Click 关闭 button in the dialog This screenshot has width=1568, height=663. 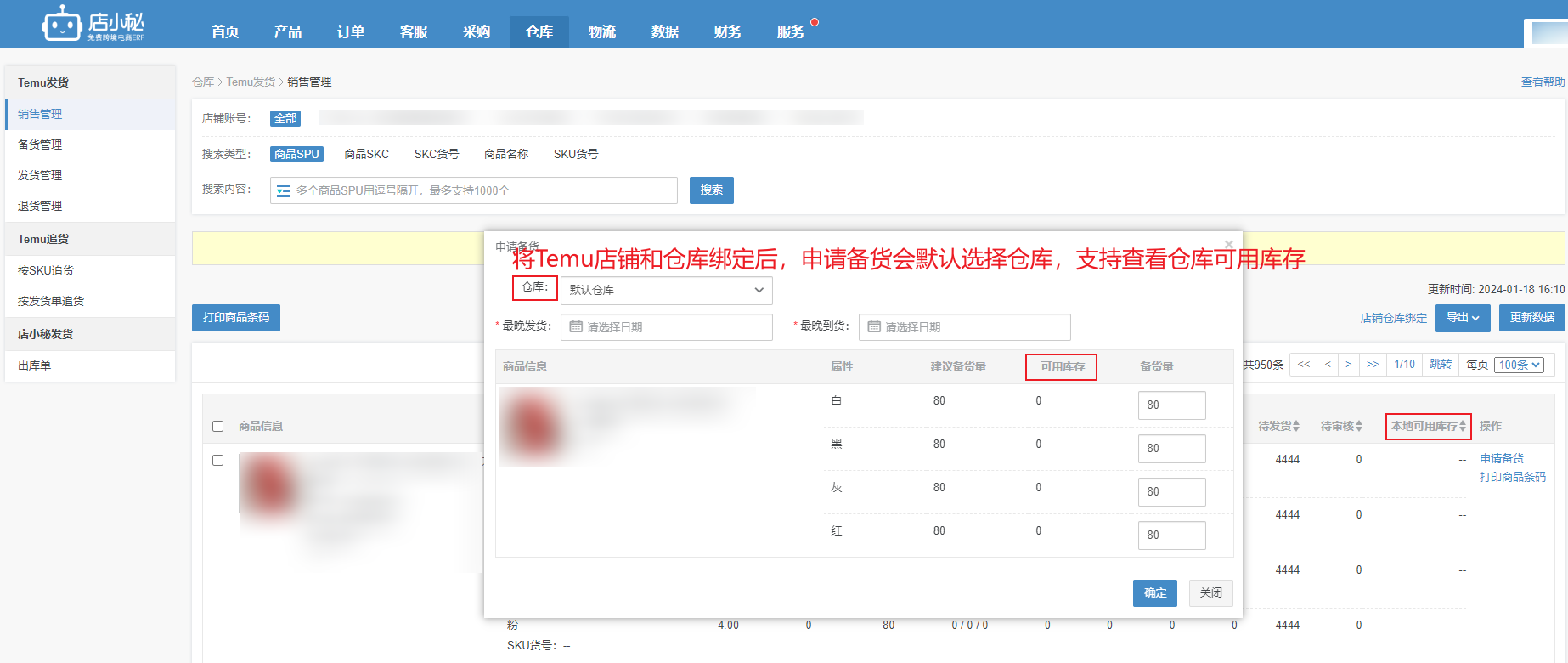[1211, 592]
